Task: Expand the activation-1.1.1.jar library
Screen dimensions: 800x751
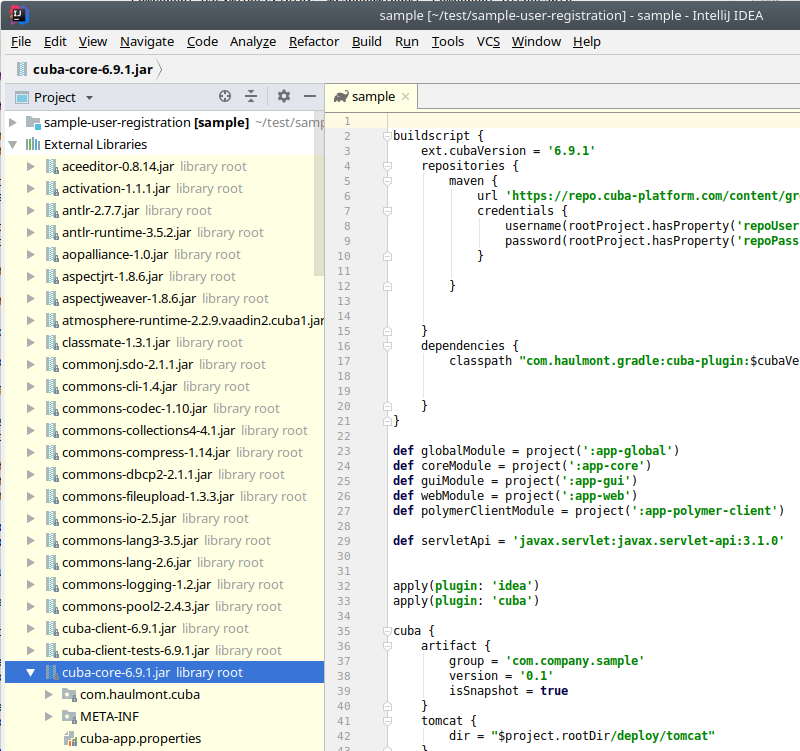Action: coord(31,188)
